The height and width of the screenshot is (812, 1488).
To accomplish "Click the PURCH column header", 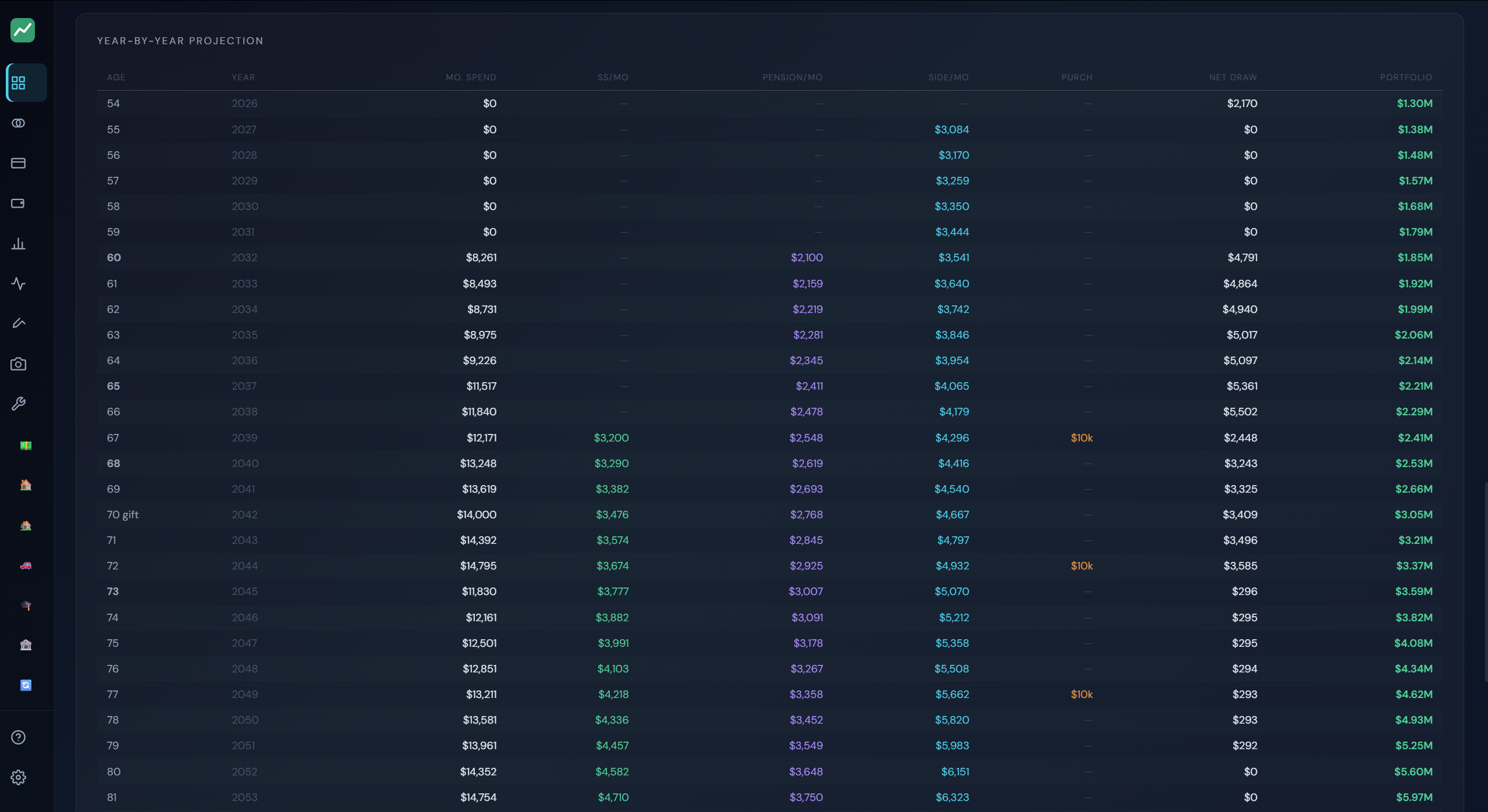I will tap(1077, 77).
